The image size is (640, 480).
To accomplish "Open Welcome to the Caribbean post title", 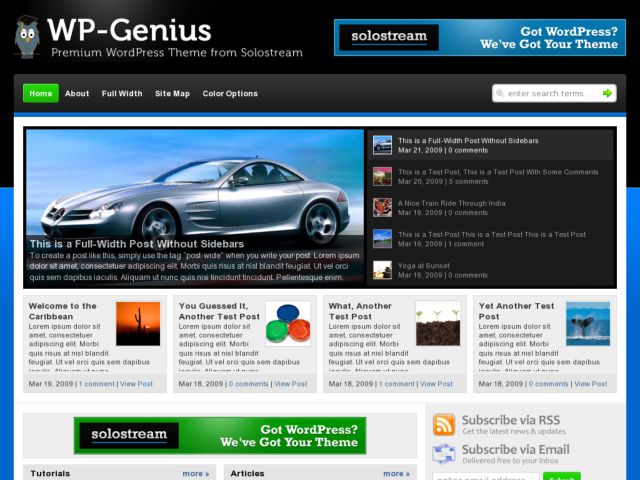I will [x=62, y=311].
